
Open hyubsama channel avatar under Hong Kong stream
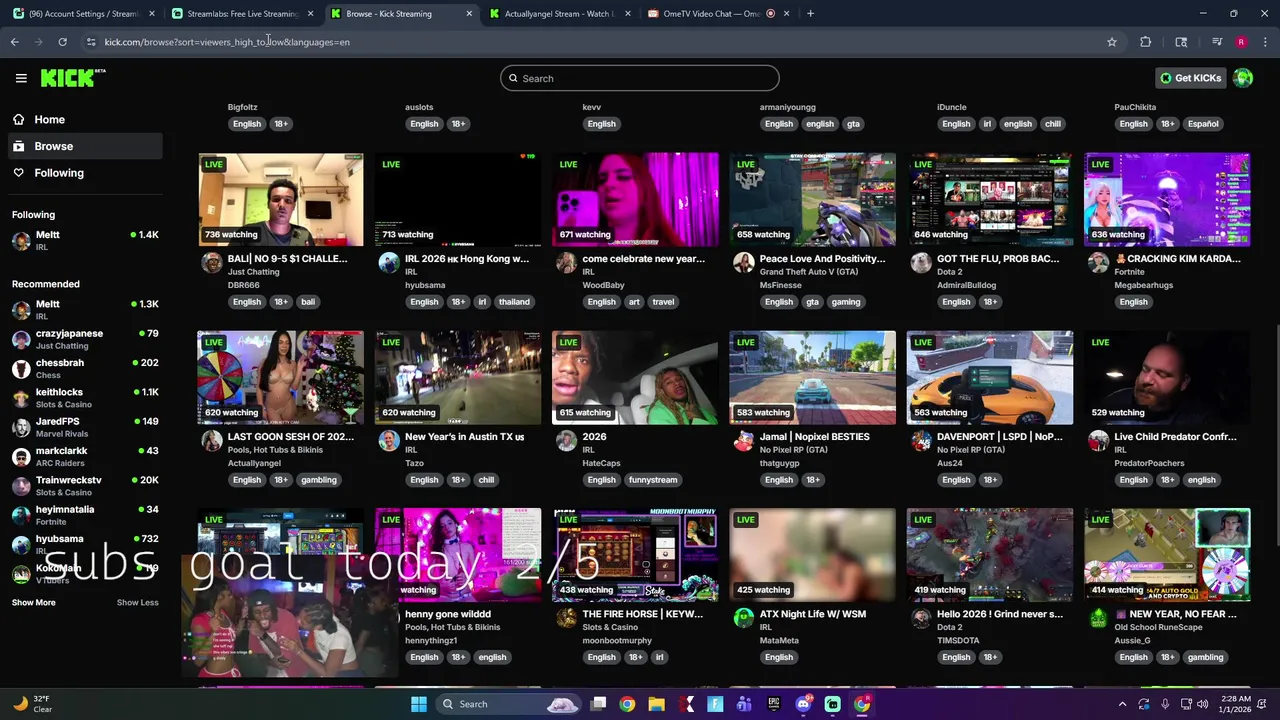(389, 263)
